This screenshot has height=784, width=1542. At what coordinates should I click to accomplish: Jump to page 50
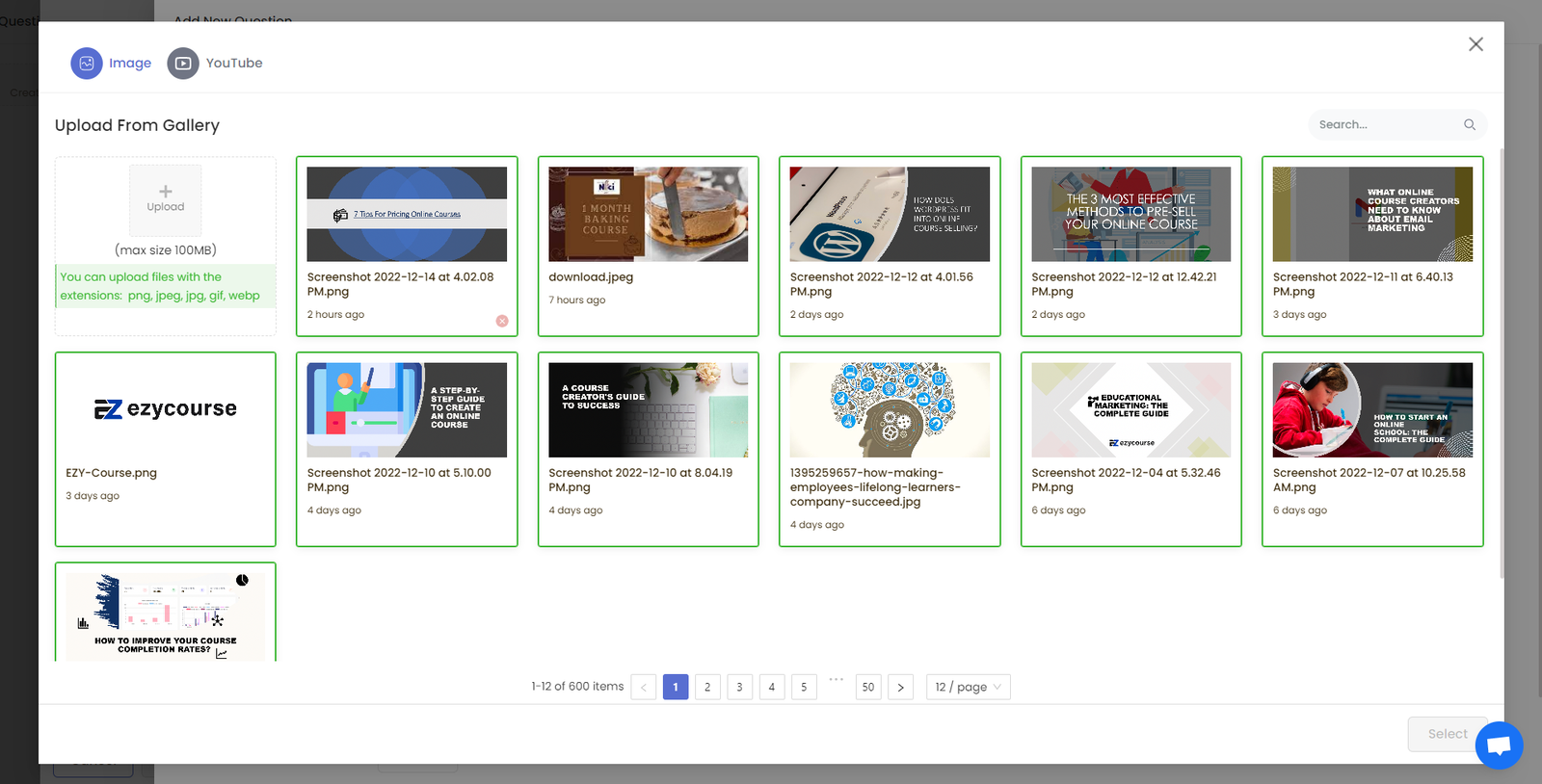[x=868, y=687]
